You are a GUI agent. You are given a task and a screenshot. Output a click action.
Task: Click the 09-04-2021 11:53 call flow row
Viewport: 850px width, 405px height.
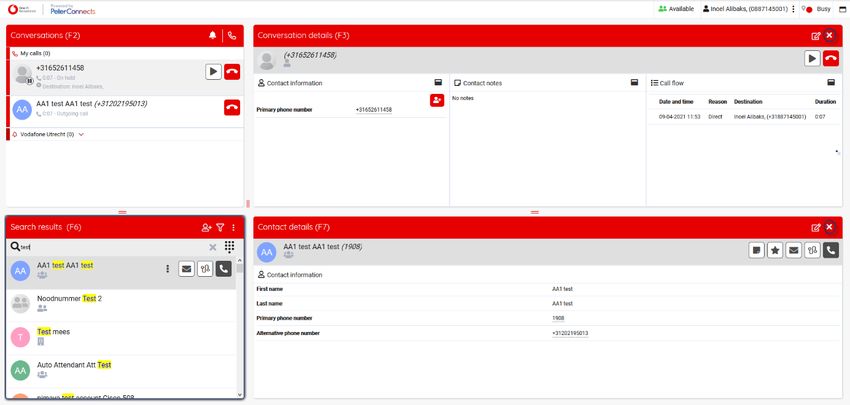point(745,117)
